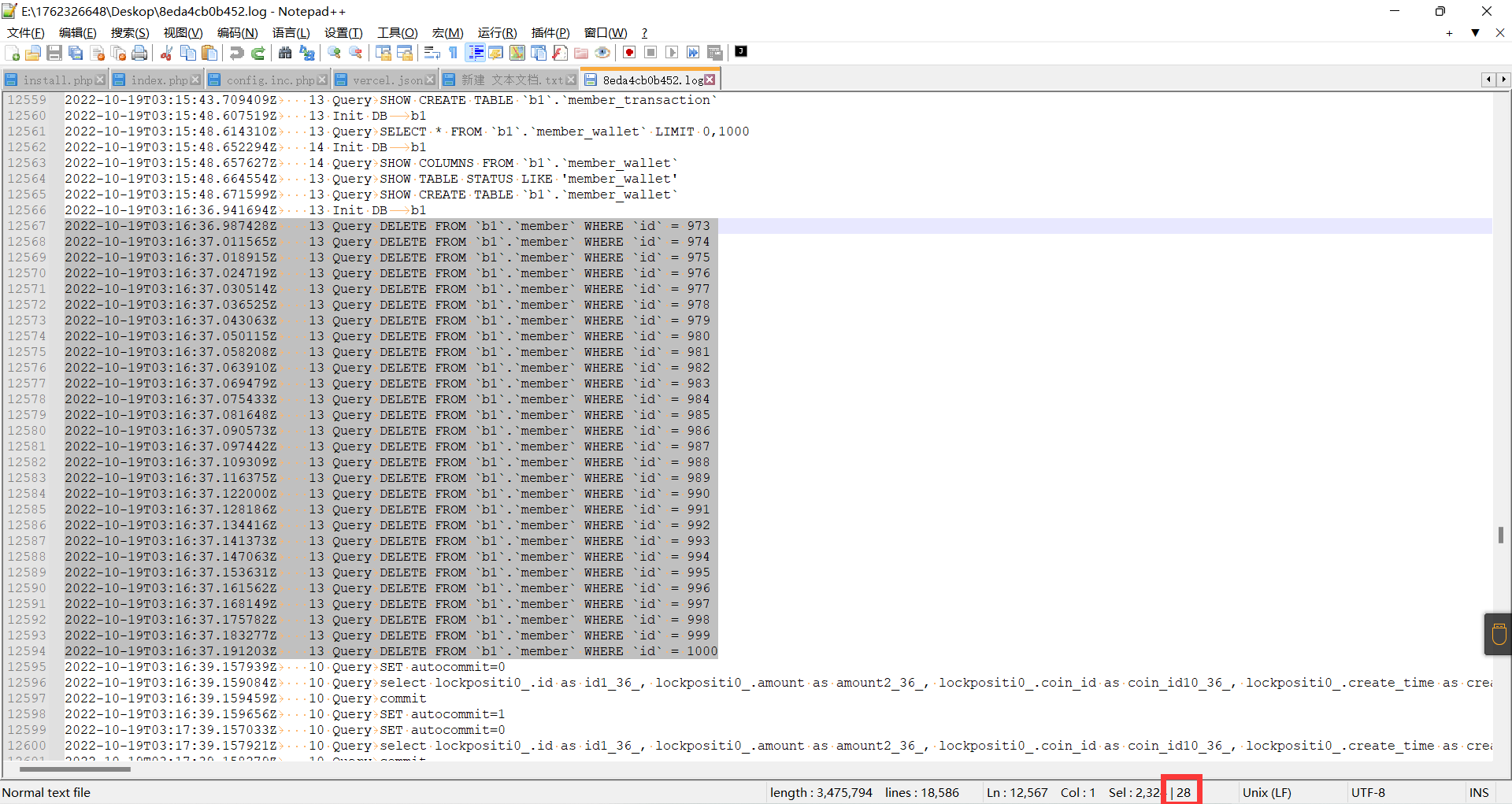Viewport: 1512px width, 804px height.
Task: Click the Print toolbar icon
Action: click(140, 53)
